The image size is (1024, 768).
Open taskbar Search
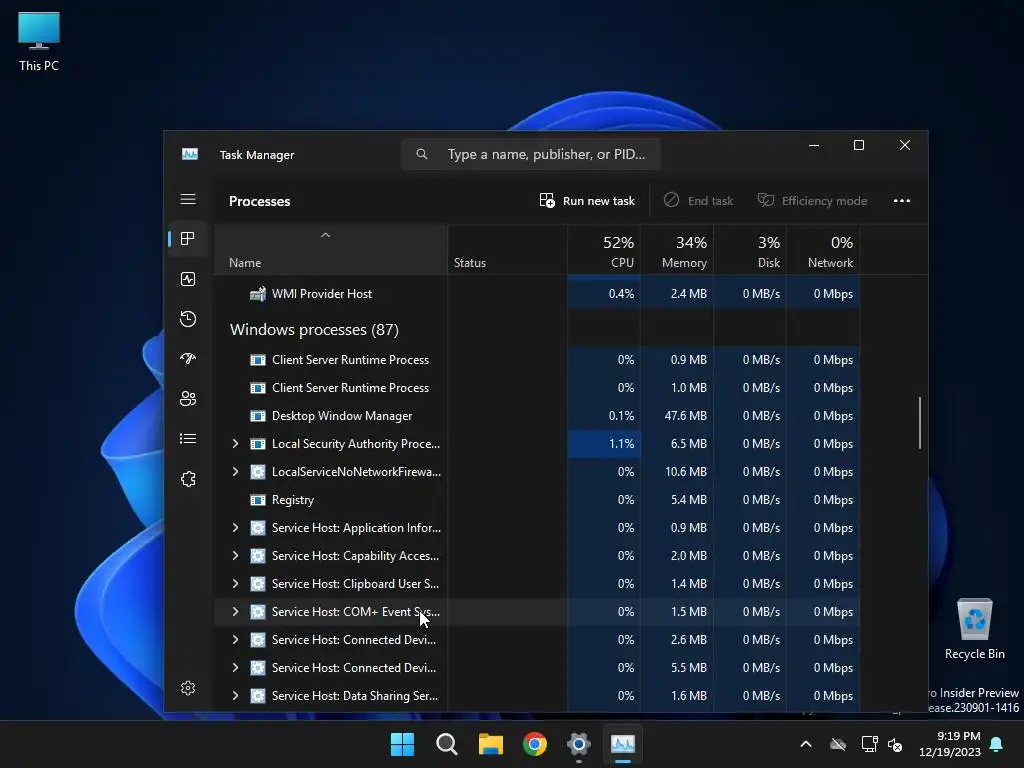[447, 744]
